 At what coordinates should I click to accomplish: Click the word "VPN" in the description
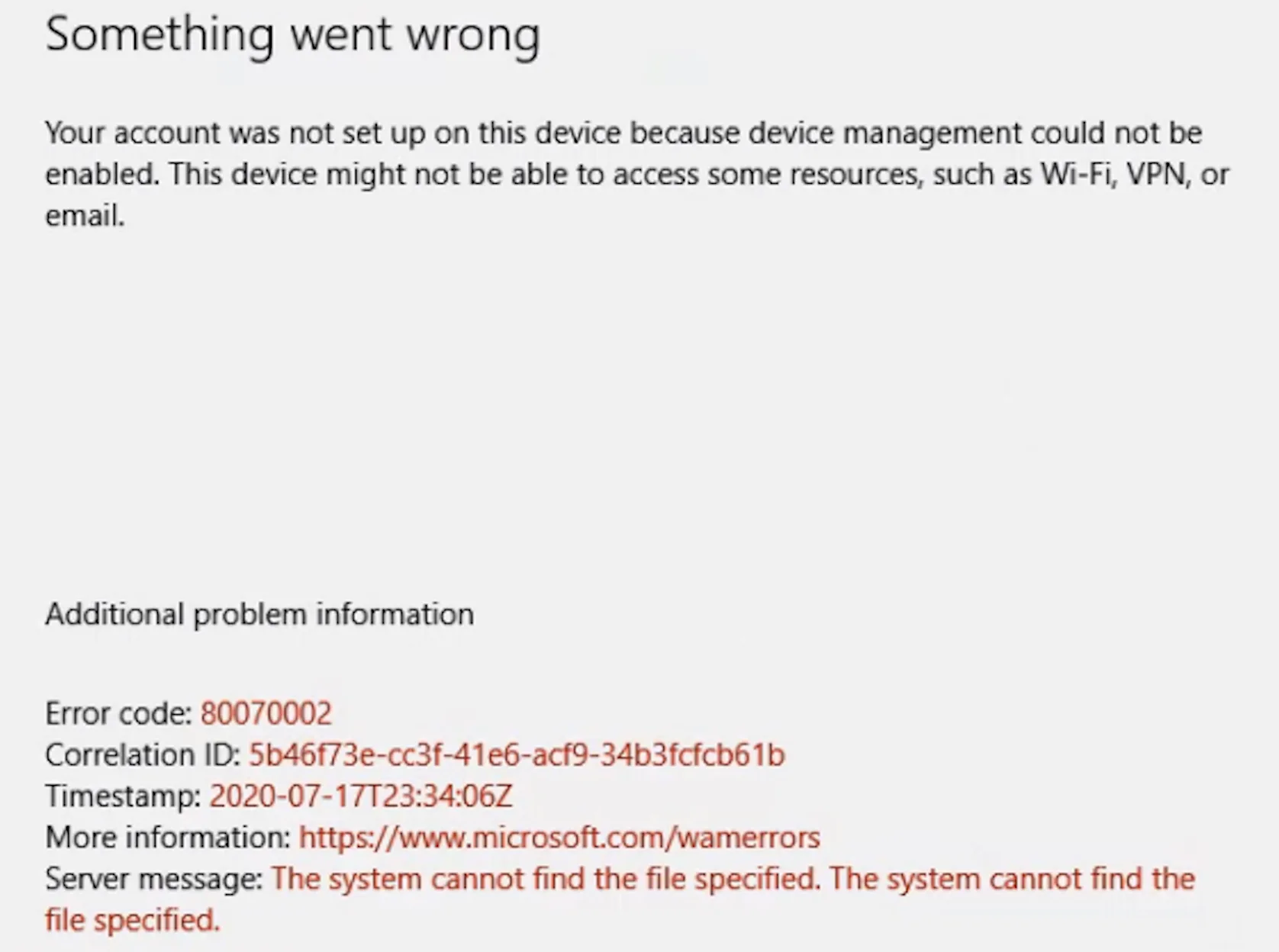click(1156, 175)
